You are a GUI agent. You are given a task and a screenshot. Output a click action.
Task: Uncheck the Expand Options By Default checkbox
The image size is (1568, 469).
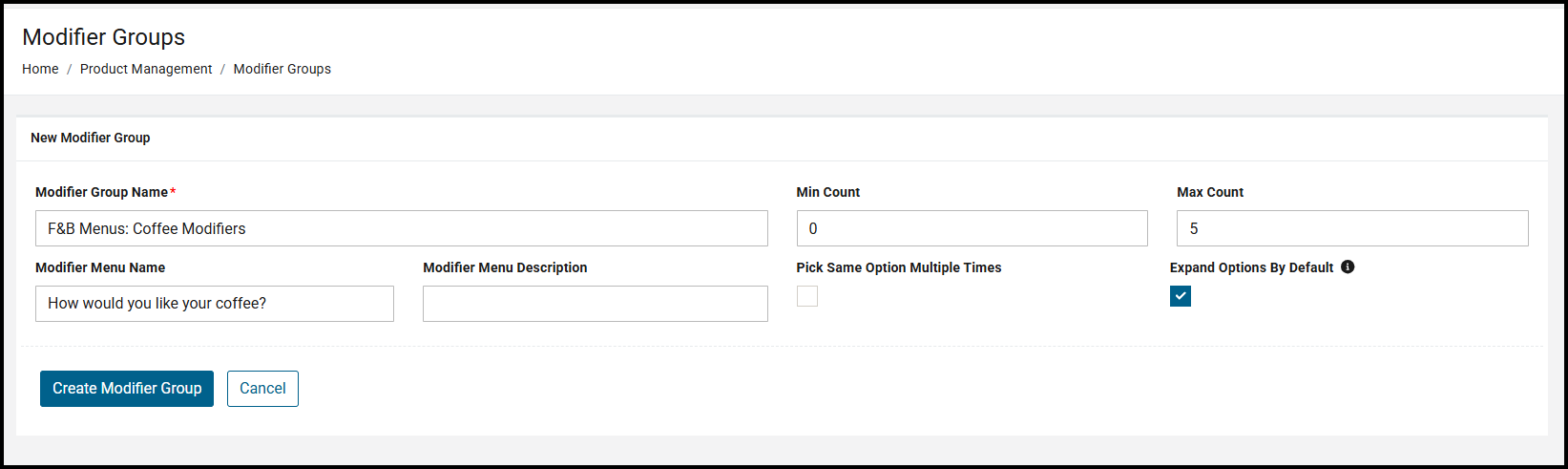tap(1181, 296)
